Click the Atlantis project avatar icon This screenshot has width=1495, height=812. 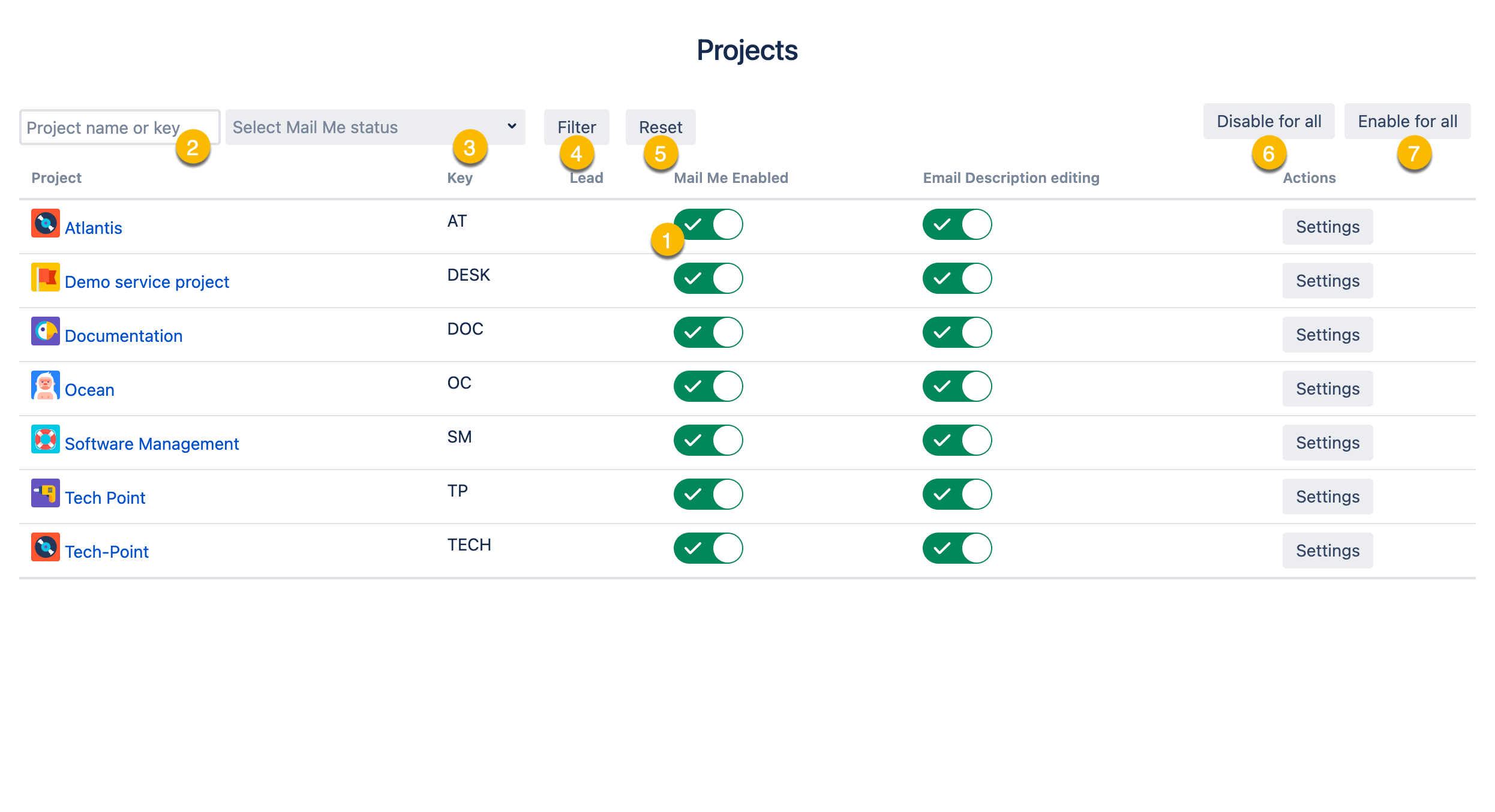point(46,224)
